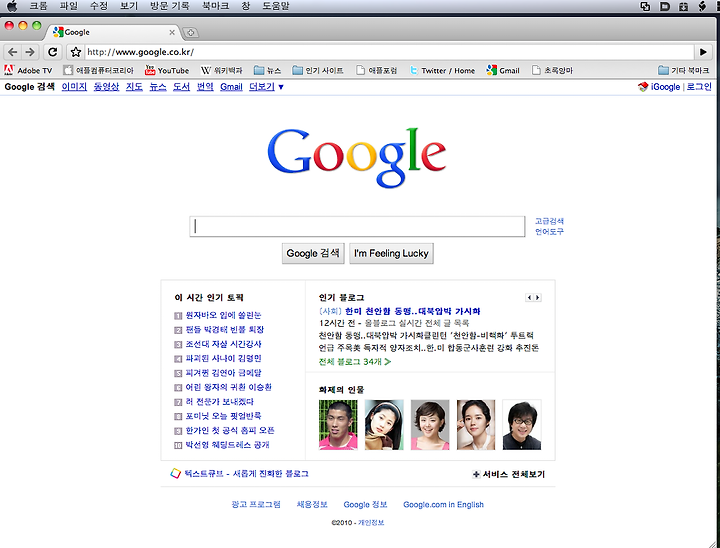Open the 보기 menu

click(x=129, y=6)
